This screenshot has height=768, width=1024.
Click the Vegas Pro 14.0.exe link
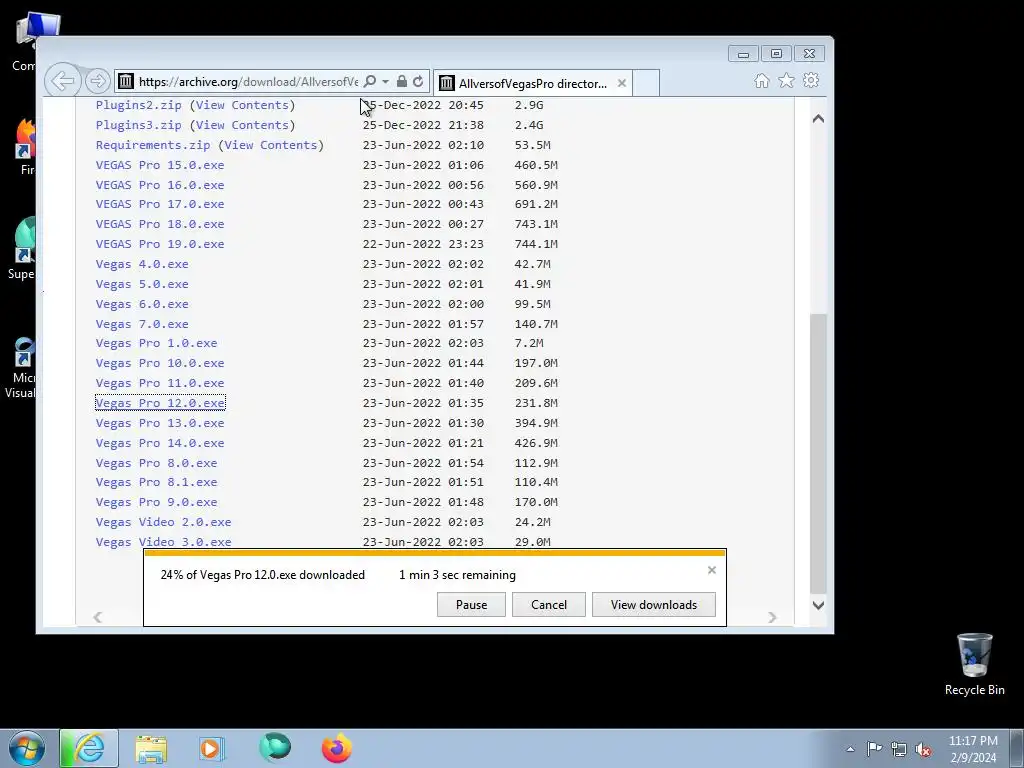click(160, 443)
